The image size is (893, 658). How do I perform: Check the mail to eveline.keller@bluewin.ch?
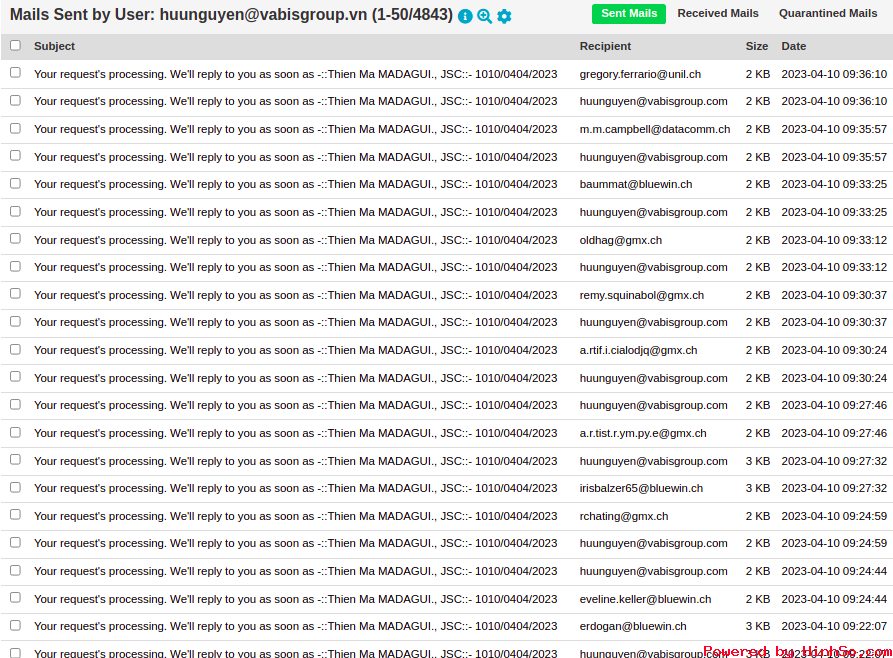point(15,598)
